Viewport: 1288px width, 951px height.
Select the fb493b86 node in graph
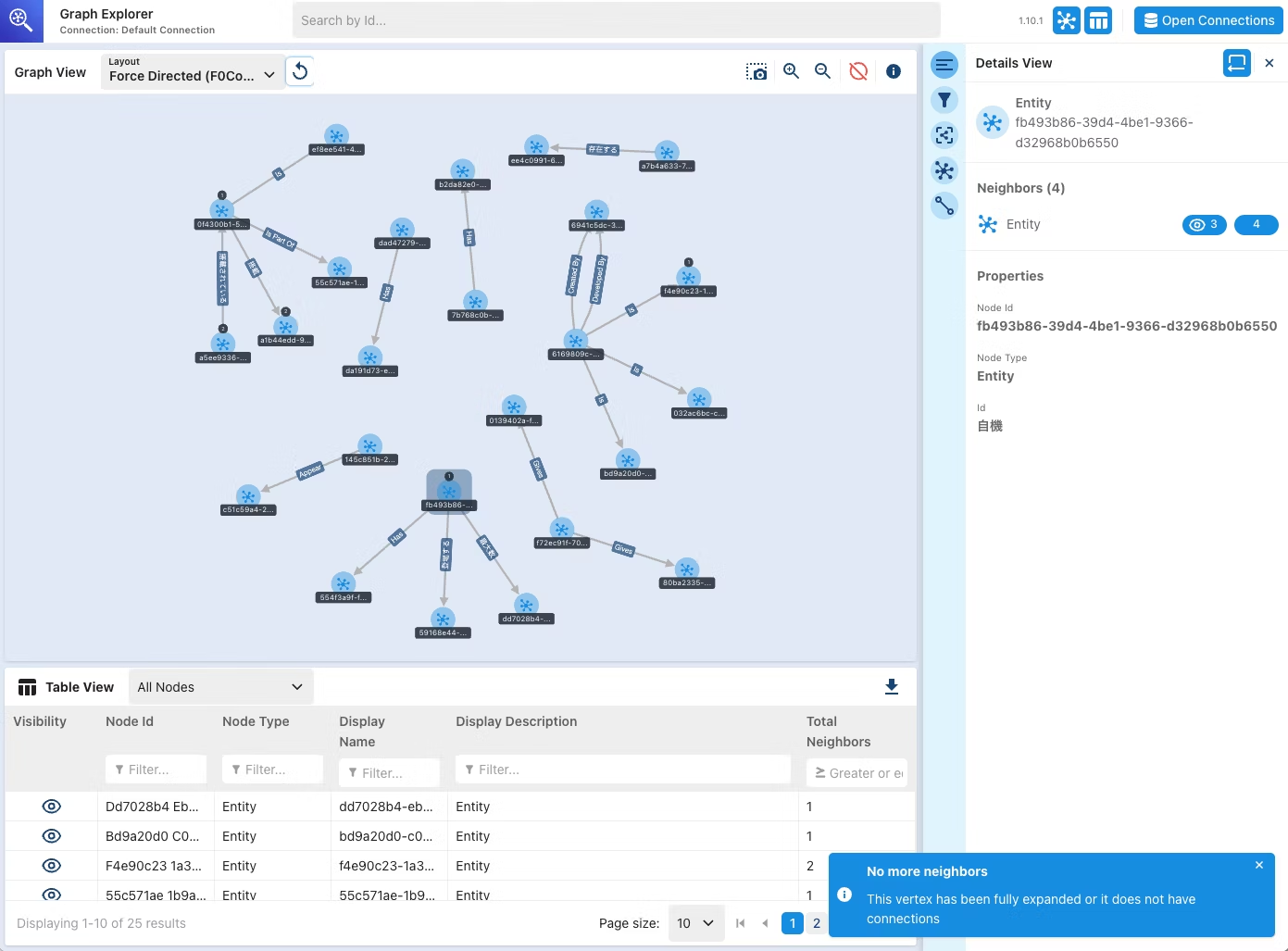pos(449,491)
